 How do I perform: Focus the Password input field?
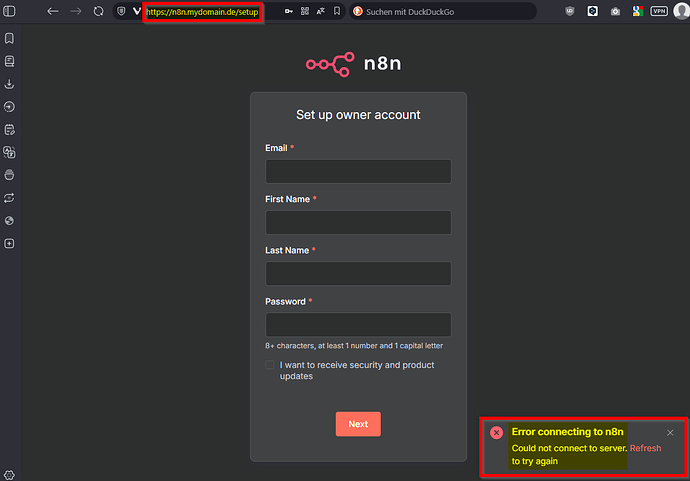tap(358, 325)
